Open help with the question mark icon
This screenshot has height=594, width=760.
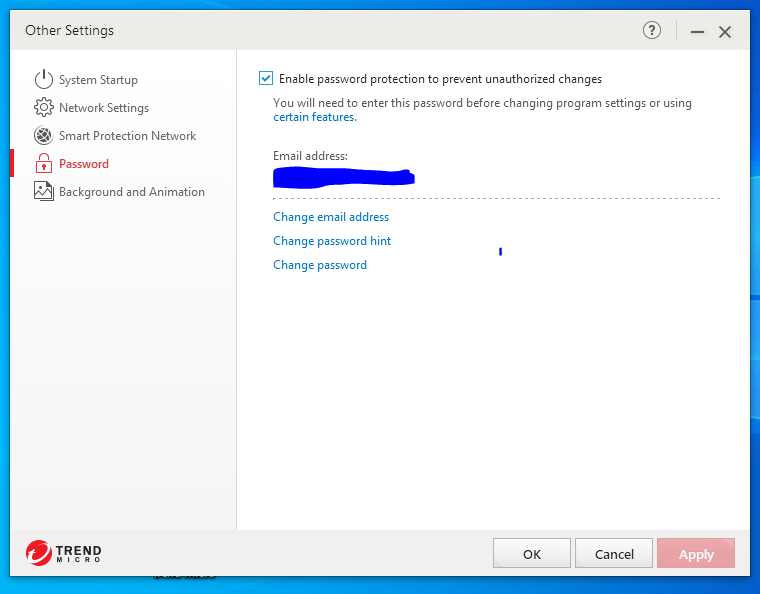point(652,31)
